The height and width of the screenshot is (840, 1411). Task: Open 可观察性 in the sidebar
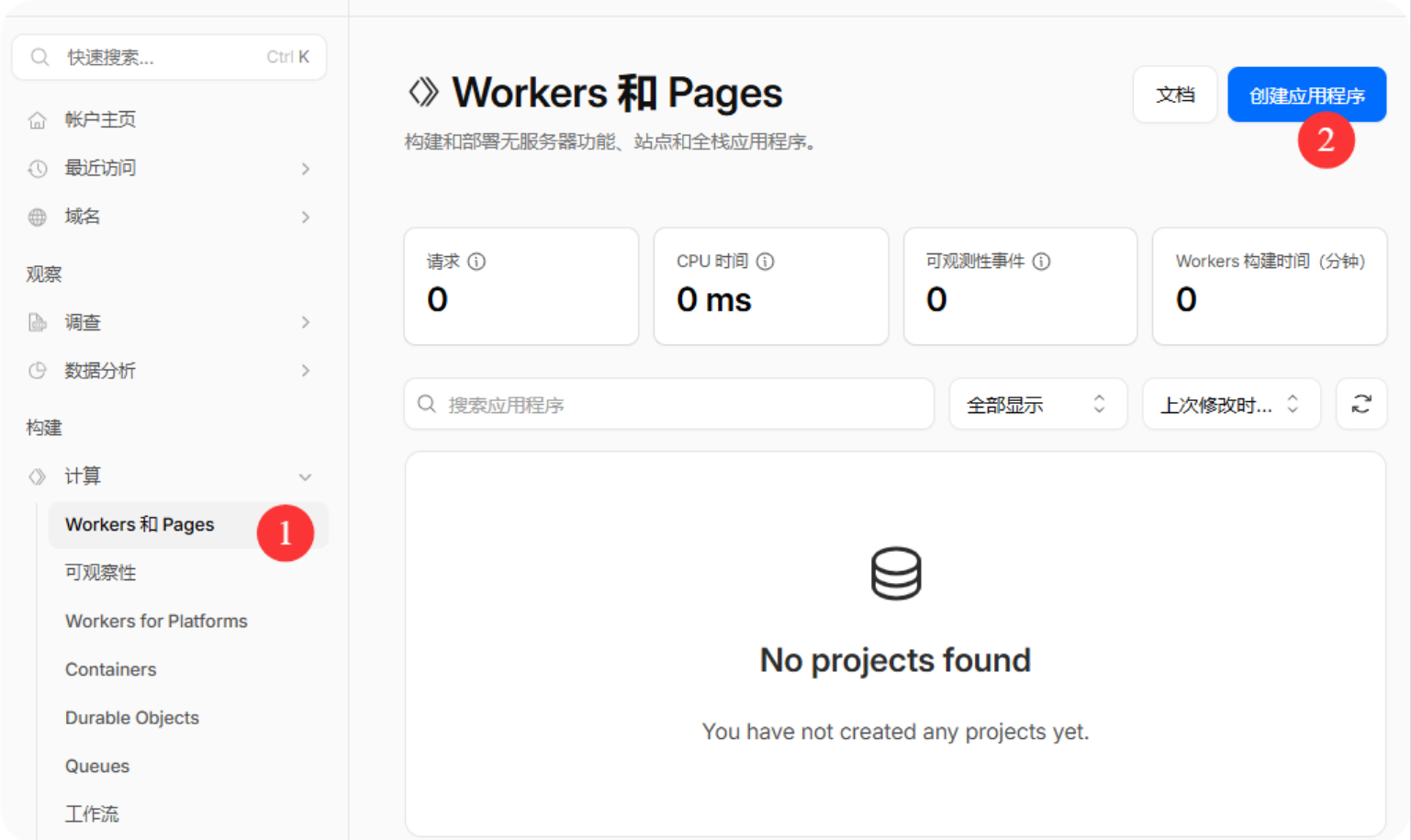point(100,573)
